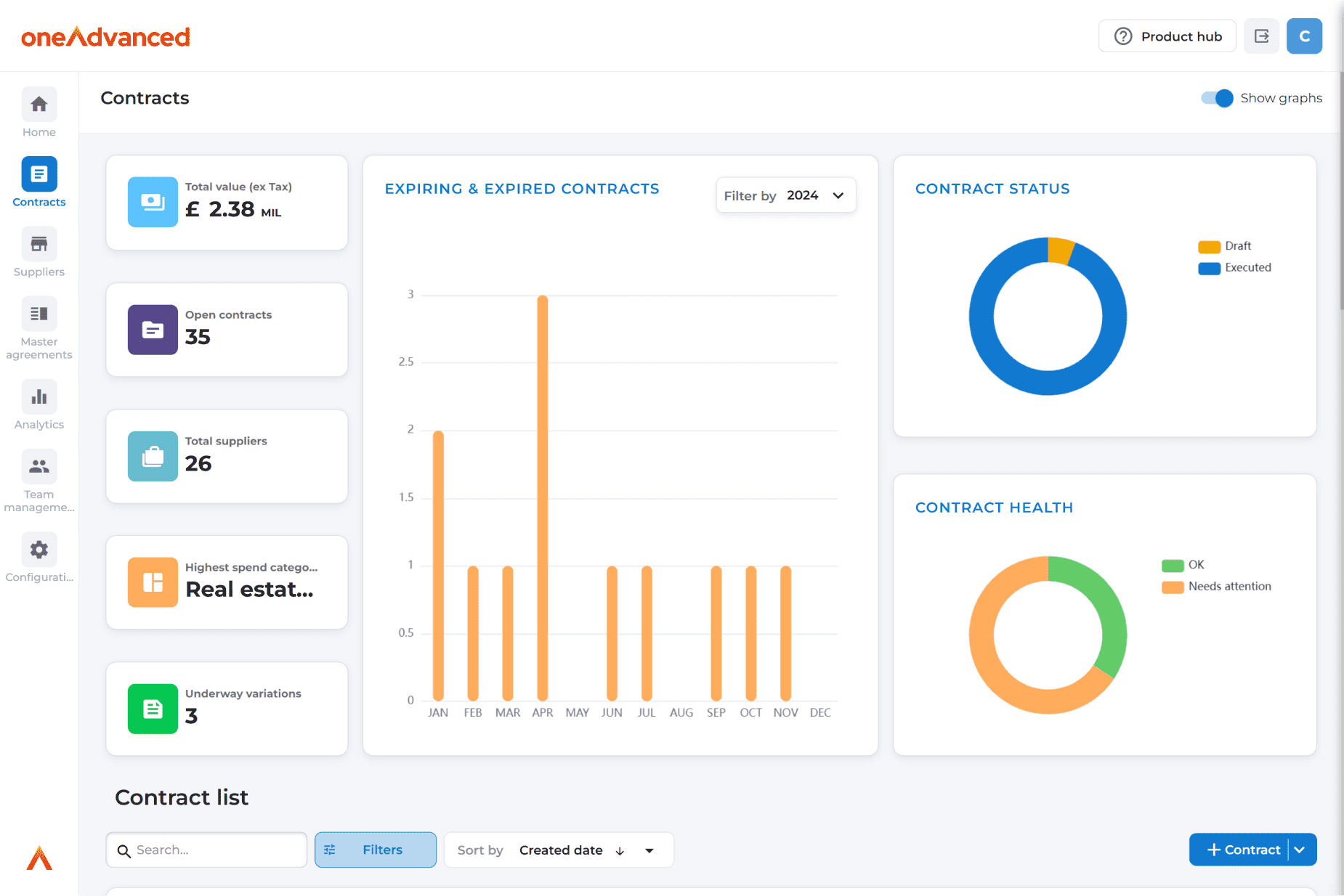
Task: Open the Filters button in contract list
Action: (x=375, y=850)
